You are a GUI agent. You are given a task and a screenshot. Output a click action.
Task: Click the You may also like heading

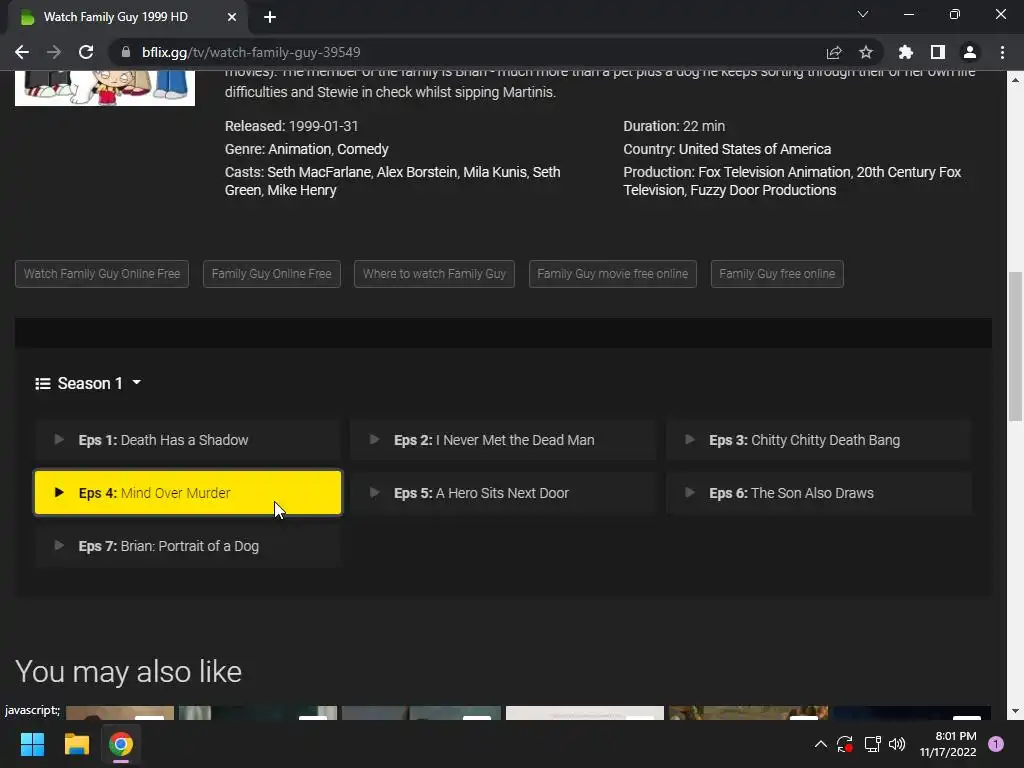pyautogui.click(x=129, y=672)
